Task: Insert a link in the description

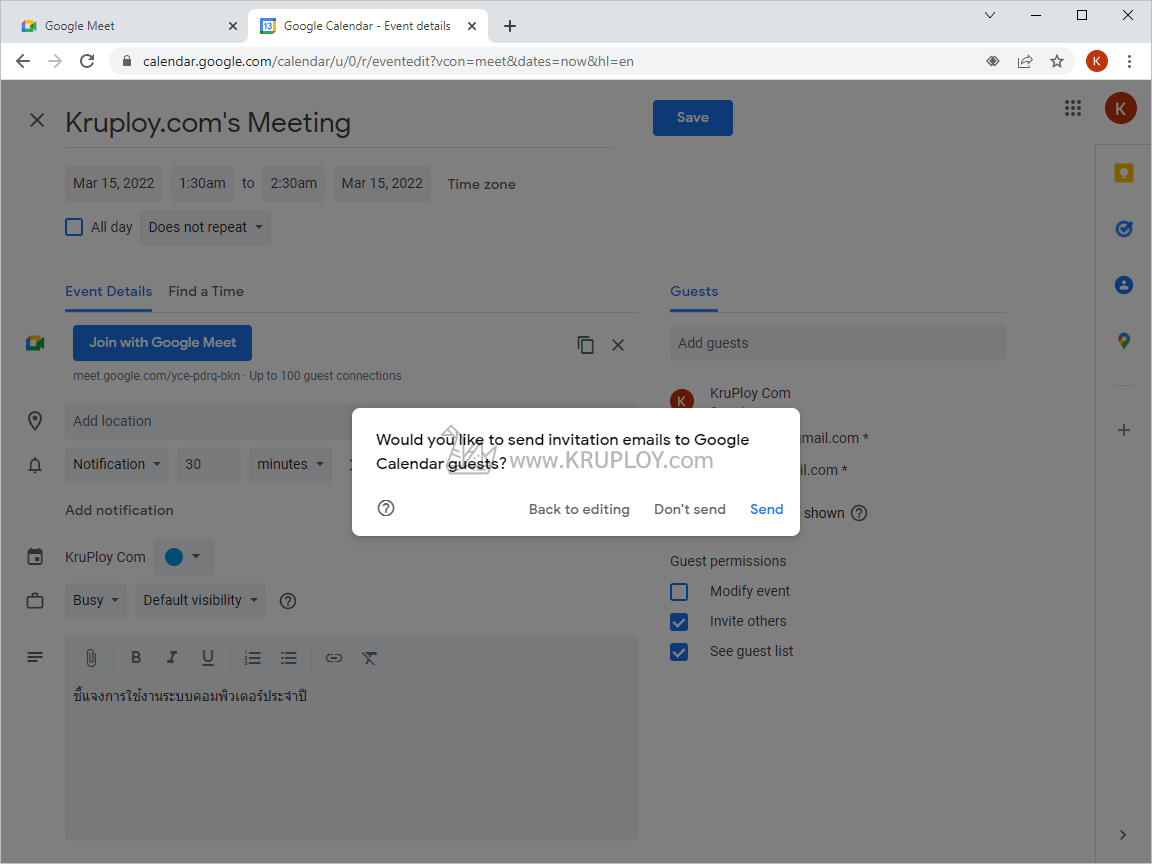Action: (334, 658)
